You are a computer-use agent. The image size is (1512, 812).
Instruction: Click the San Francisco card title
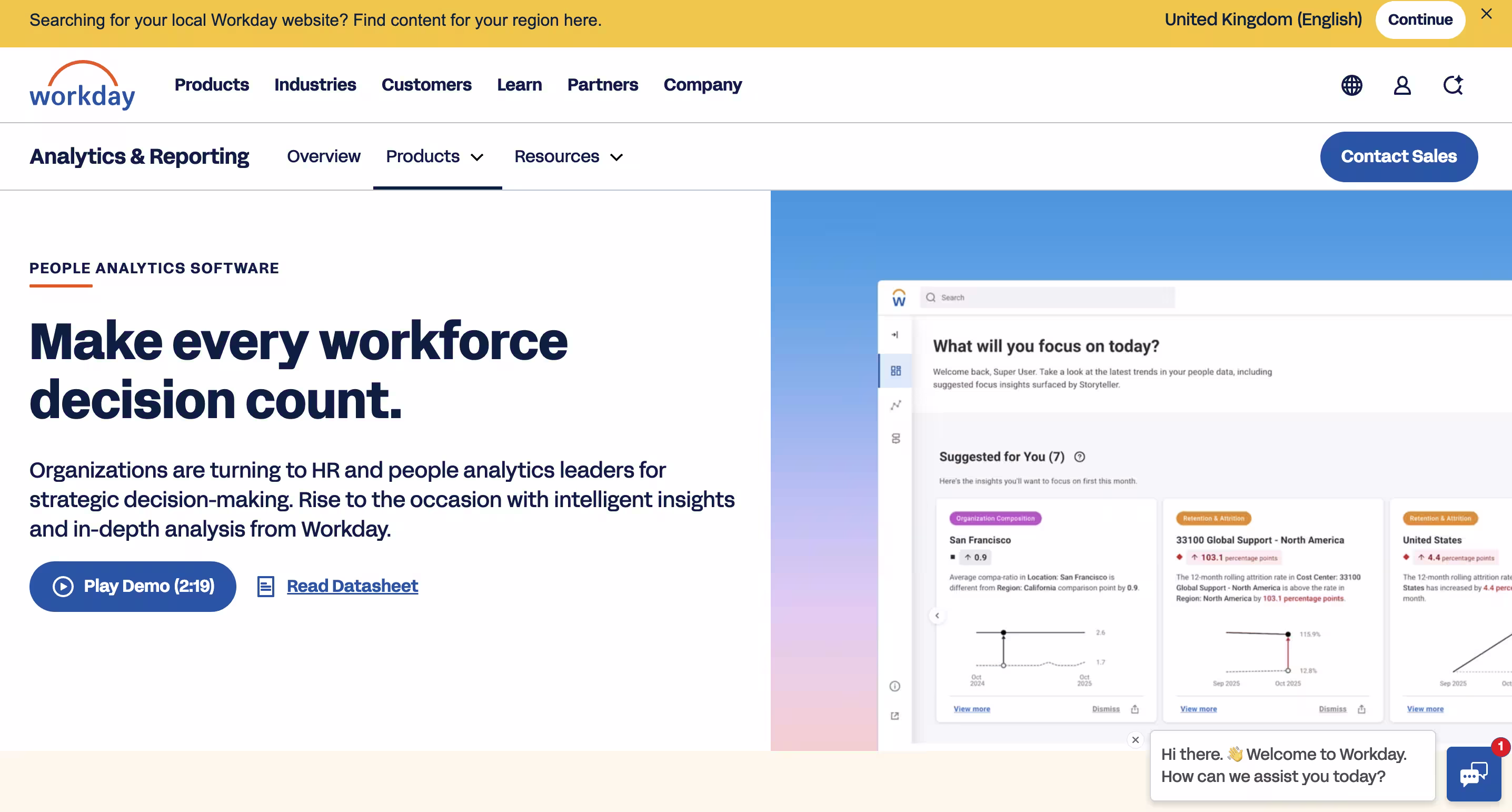pyautogui.click(x=980, y=540)
